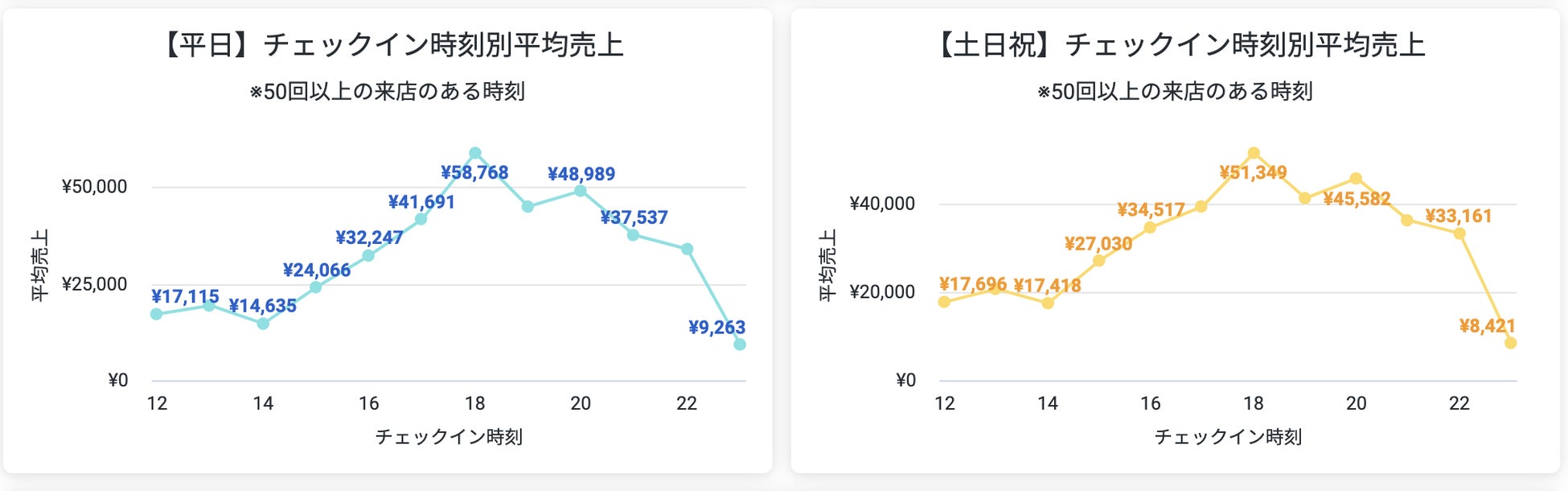Screen dimensions: 1568x491
Task: Click the weekday peak point labeled ¥58,768
Action: tap(475, 153)
